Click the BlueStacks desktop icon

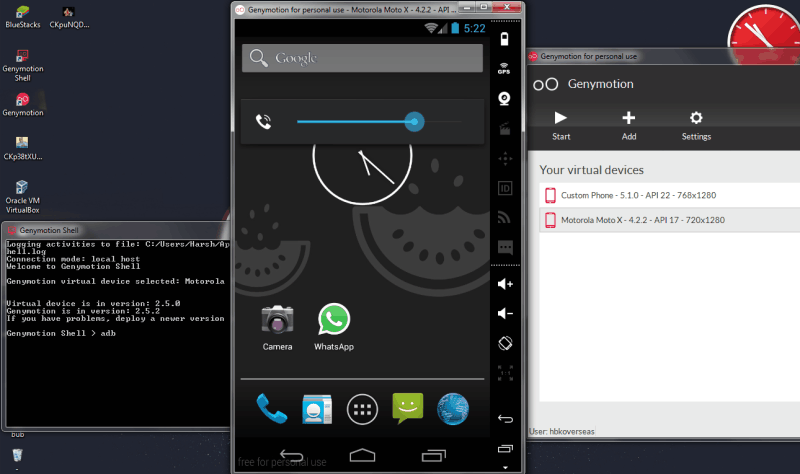click(22, 17)
